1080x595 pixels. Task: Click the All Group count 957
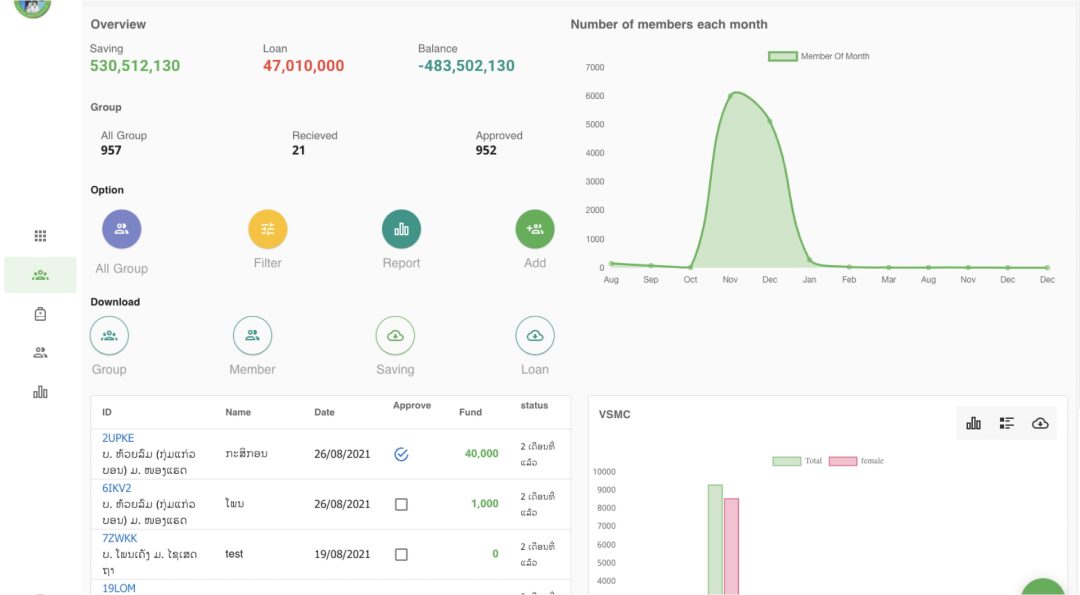[x=111, y=151]
